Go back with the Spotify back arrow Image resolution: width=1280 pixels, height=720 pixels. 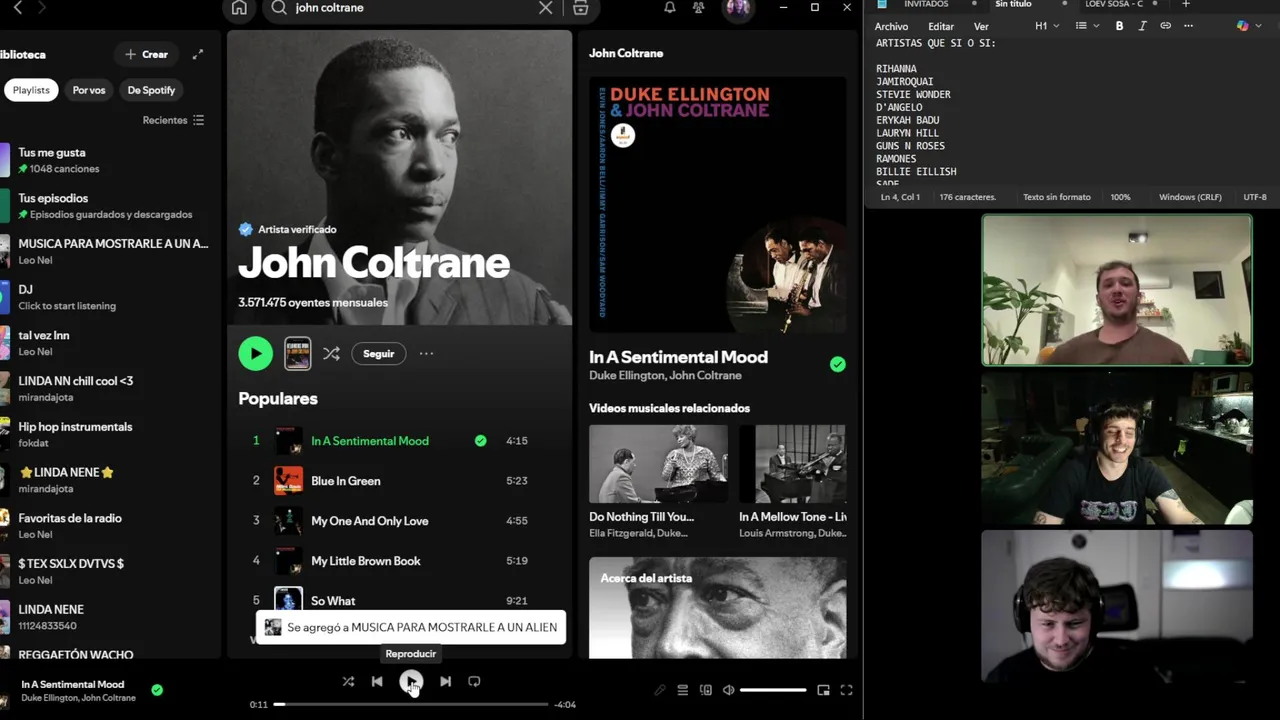(18, 8)
